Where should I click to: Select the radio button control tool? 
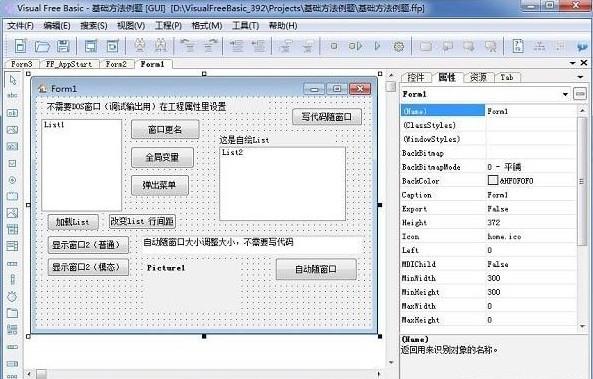[12, 180]
